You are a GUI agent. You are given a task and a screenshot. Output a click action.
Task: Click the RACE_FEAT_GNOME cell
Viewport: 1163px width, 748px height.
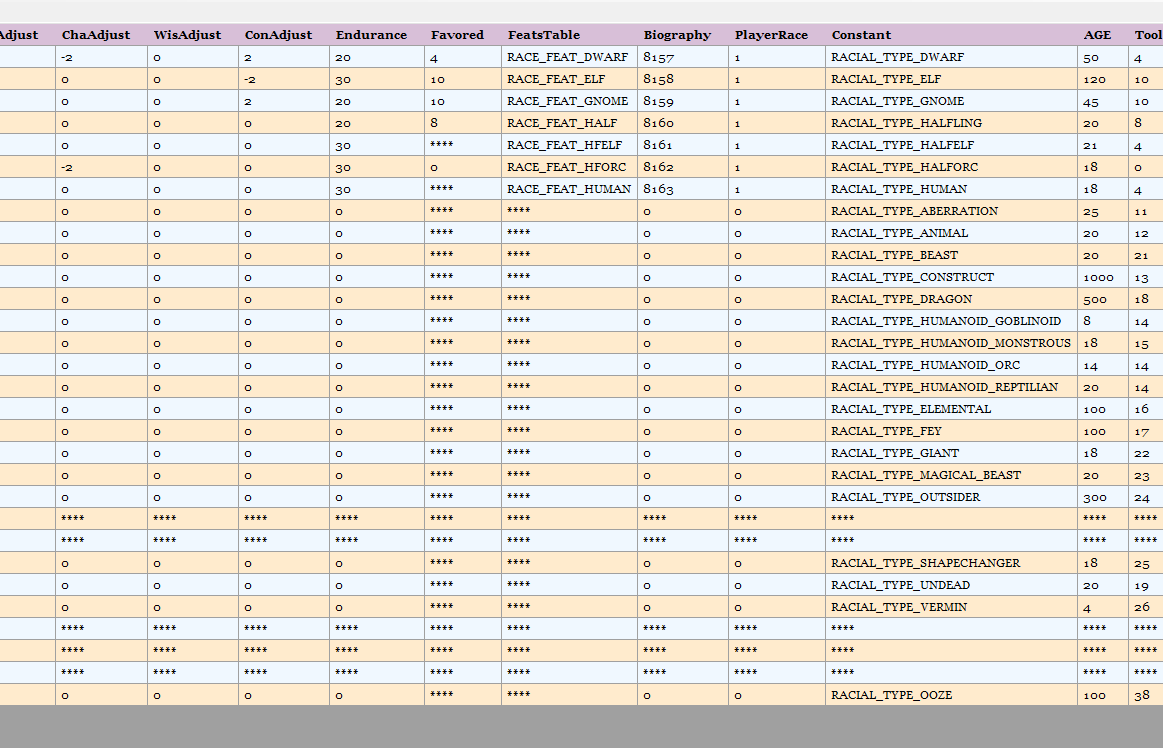(x=567, y=101)
